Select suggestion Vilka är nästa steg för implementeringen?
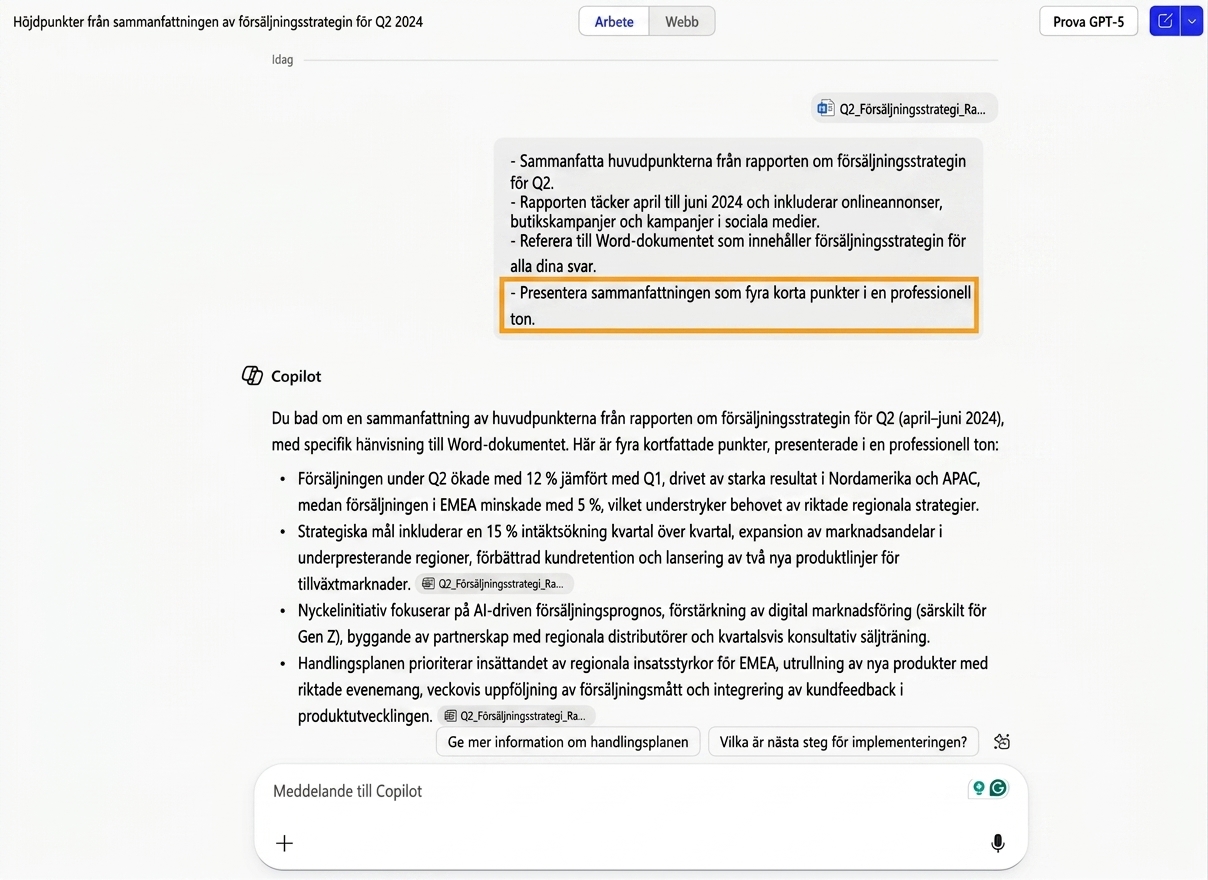The height and width of the screenshot is (880, 1208). tap(843, 742)
